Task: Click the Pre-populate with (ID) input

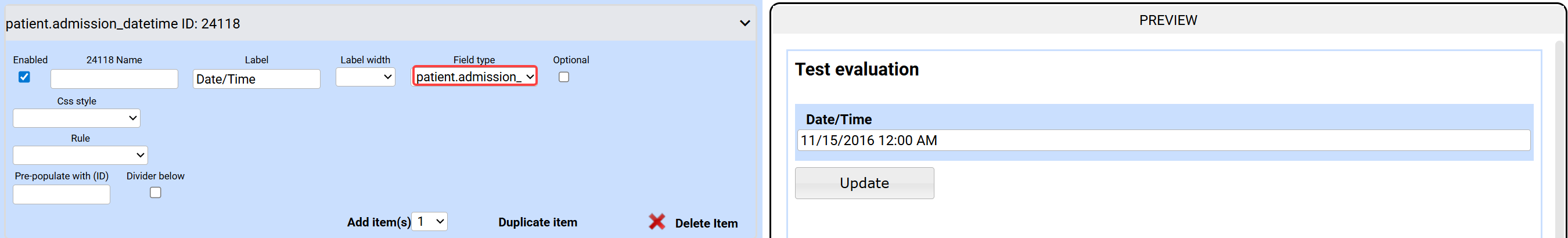Action: click(62, 195)
